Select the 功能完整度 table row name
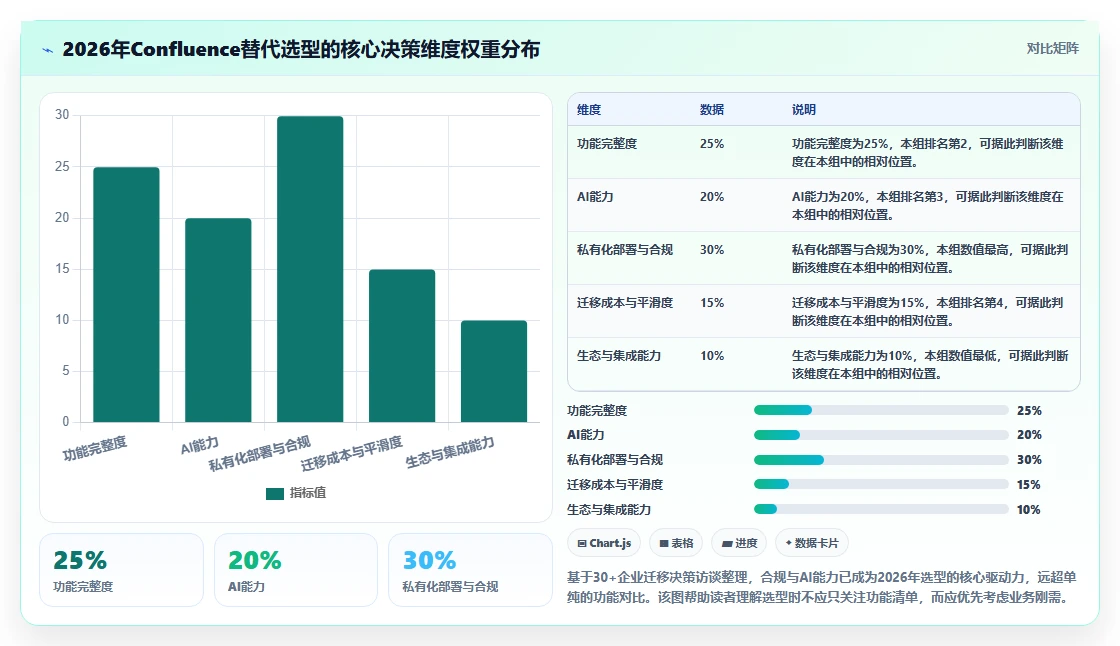Screen dimensions: 1120x646 [607, 144]
